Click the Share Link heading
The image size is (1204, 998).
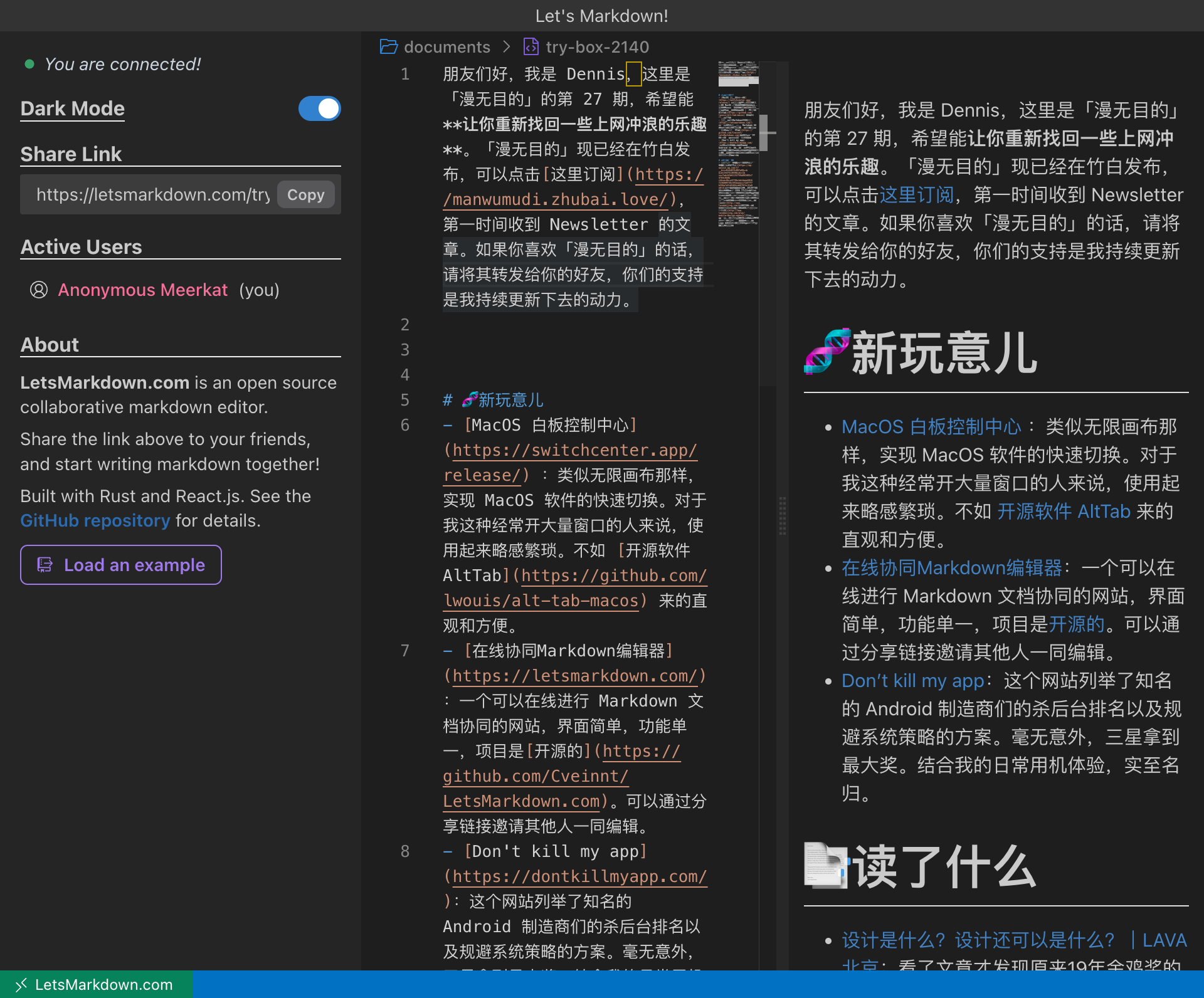(x=71, y=154)
